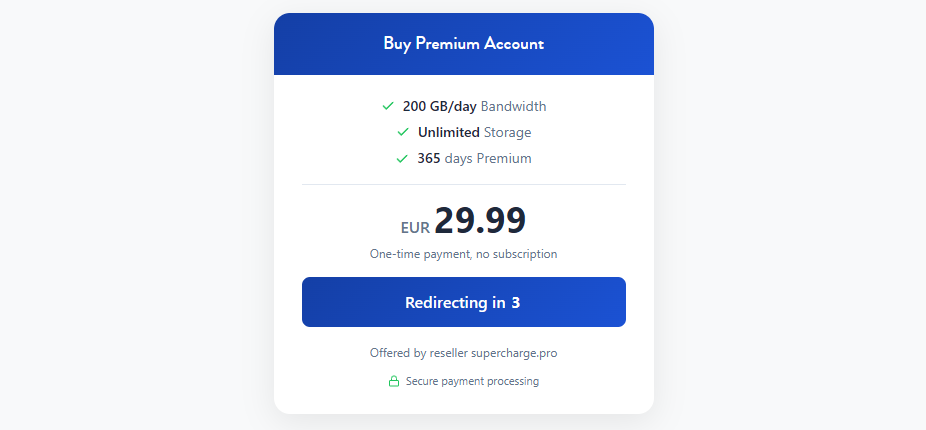Click the checkmark next to Unlimited Storage
This screenshot has width=926, height=430.
click(403, 132)
